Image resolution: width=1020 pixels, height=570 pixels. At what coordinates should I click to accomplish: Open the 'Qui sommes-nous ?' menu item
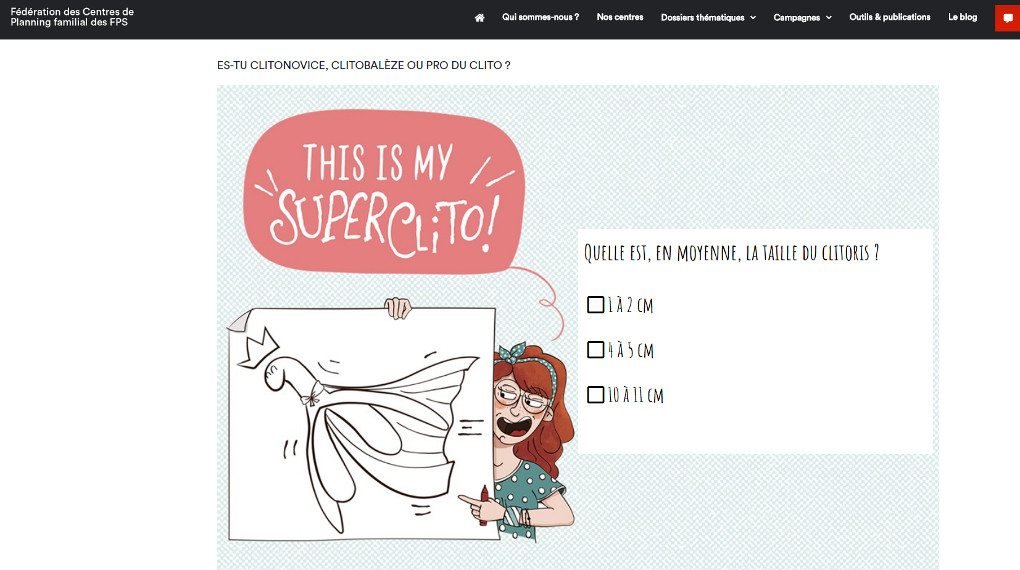(540, 17)
